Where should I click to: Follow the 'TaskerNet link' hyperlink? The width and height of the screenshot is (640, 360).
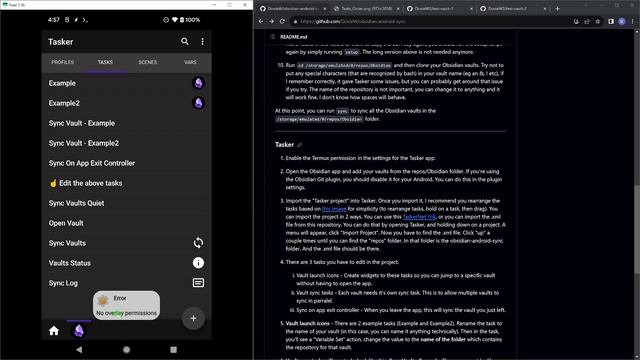point(419,217)
